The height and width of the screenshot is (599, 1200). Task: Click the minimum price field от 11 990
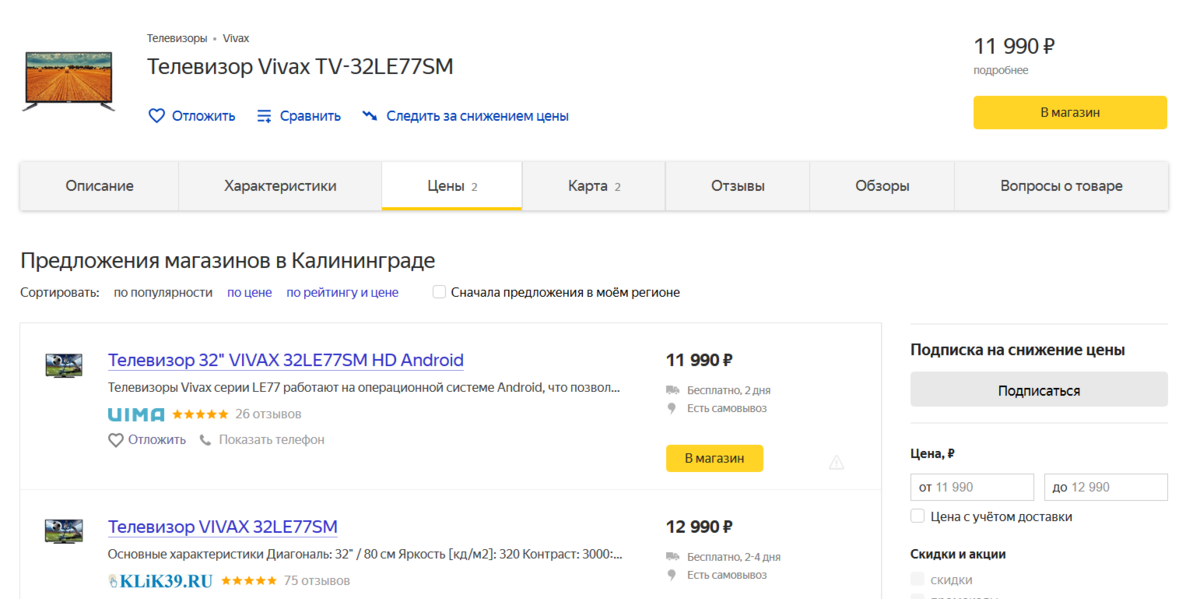972,487
